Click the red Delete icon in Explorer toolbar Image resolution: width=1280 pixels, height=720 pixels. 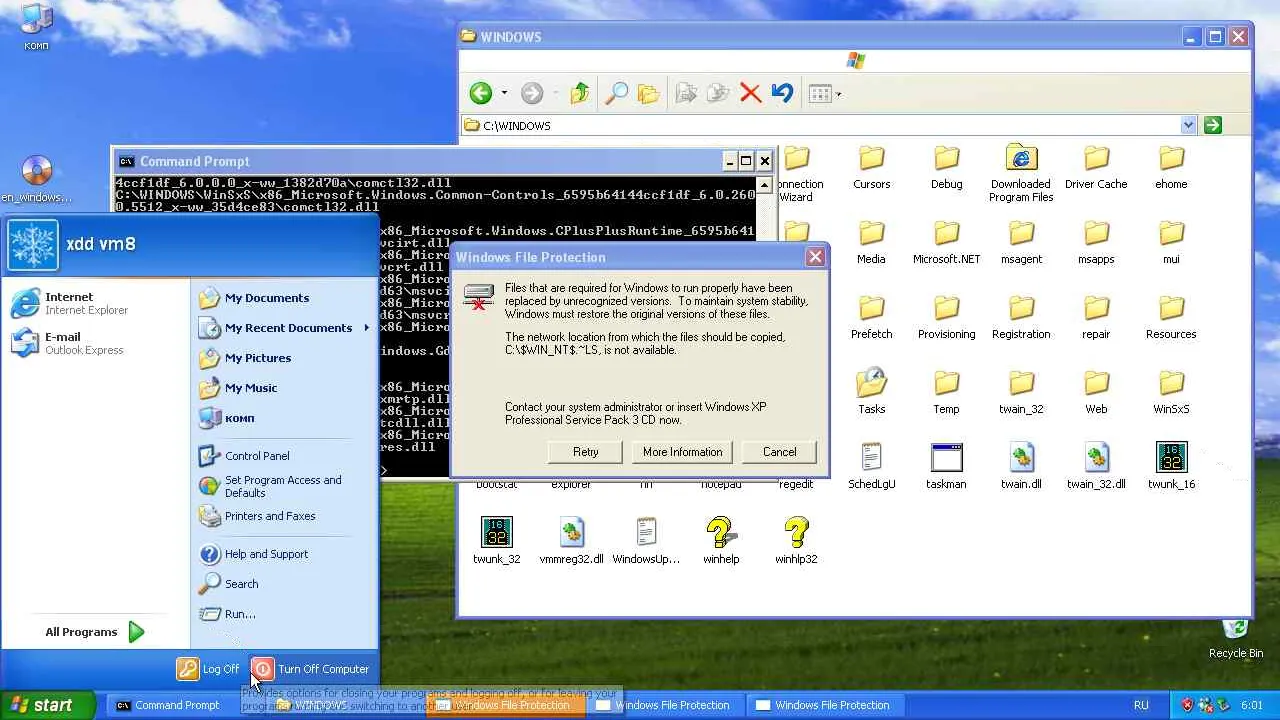pos(750,93)
